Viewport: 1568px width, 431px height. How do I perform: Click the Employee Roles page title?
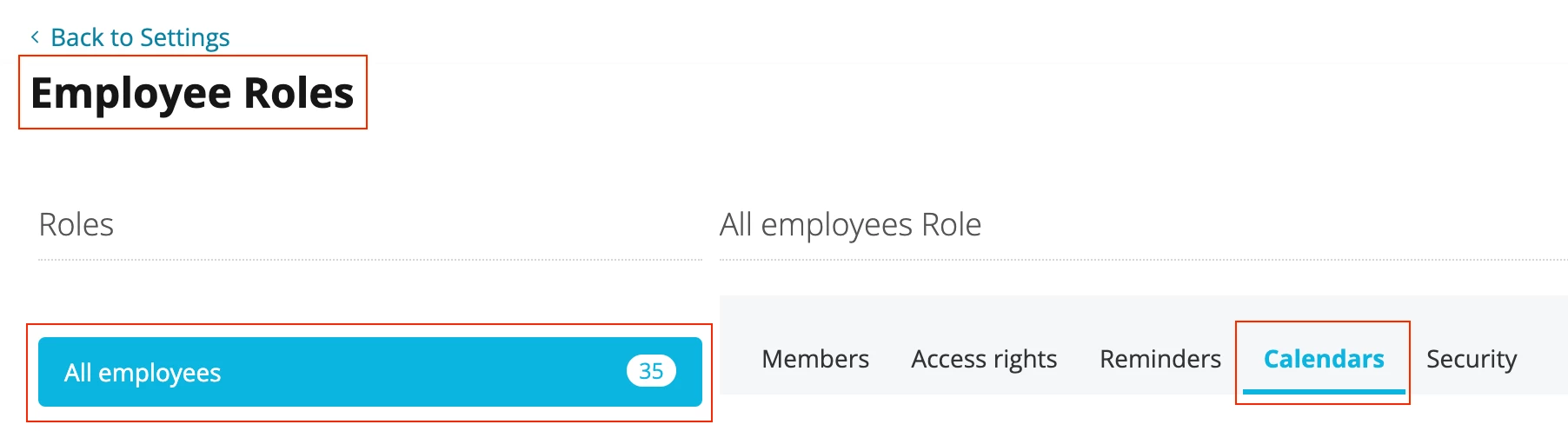click(192, 93)
